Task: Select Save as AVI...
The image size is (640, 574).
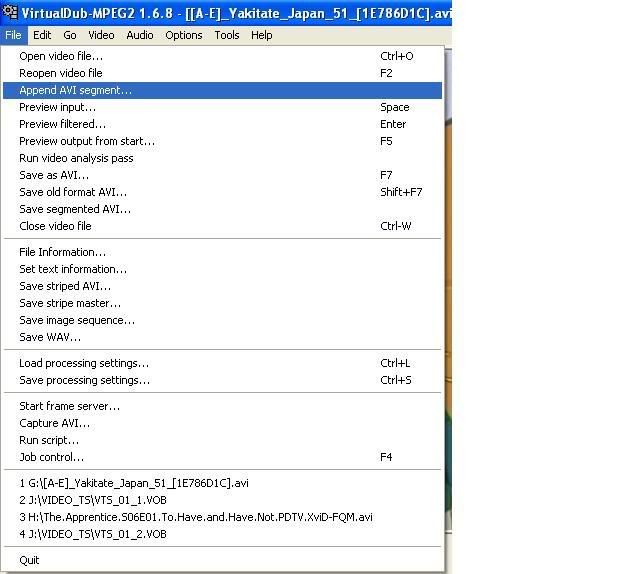Action: point(222,175)
